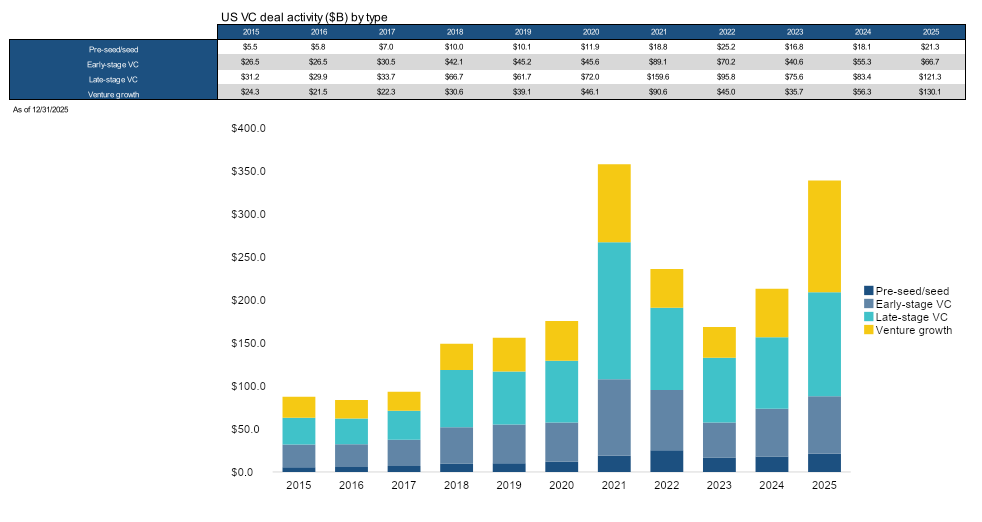Click the chart title 'US VC deal activity'
This screenshot has width=982, height=522.
(303, 17)
